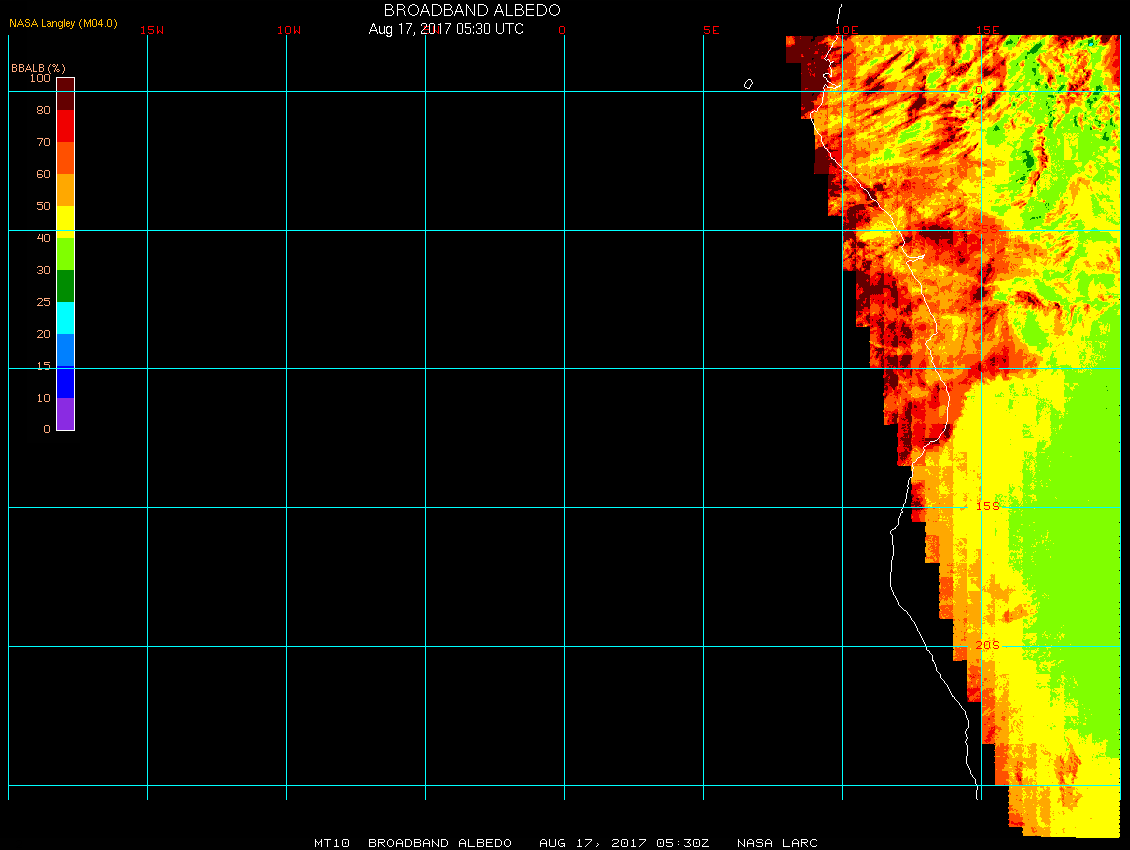Viewport: 1130px width, 850px height.
Task: Click the small island outline near the equator
Action: (x=748, y=84)
